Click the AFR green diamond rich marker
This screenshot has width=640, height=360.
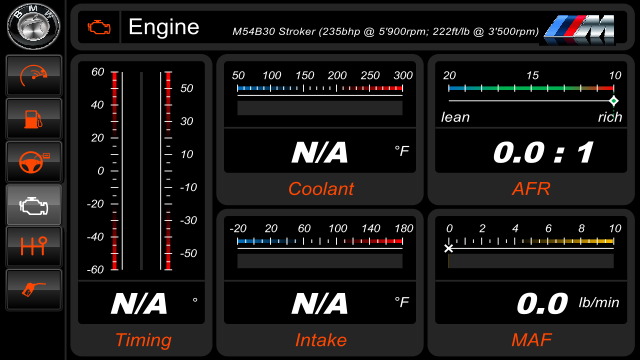[x=613, y=100]
